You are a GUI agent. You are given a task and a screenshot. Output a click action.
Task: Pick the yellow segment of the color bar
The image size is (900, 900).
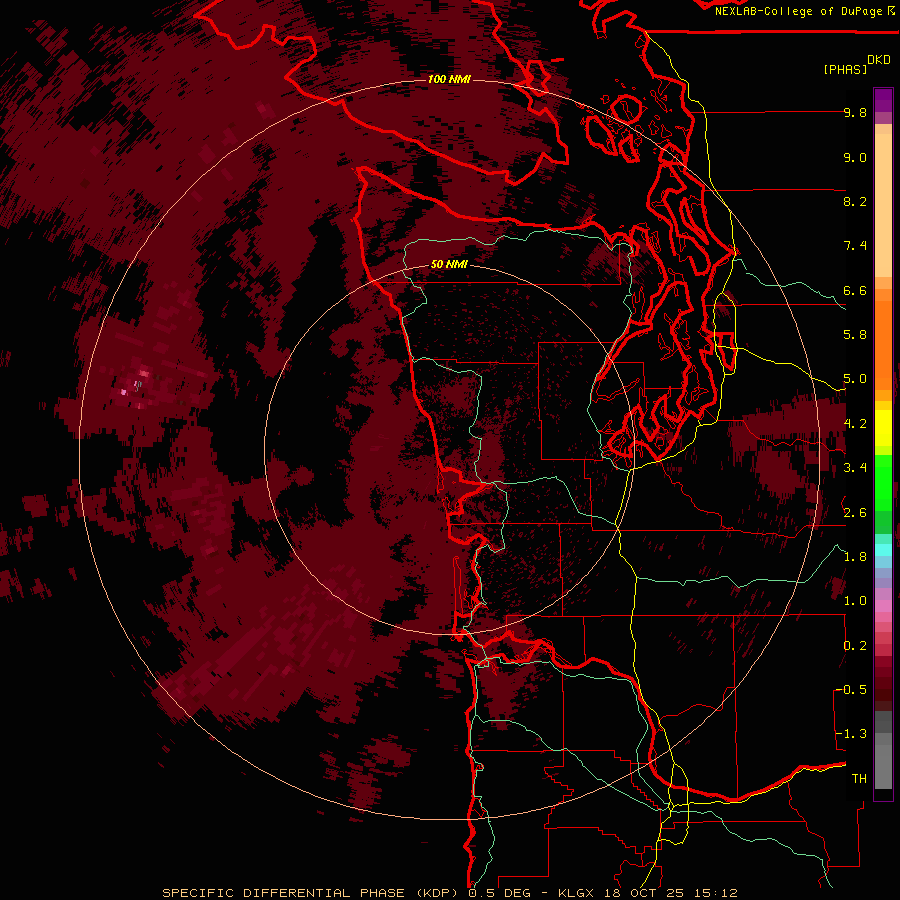pos(883,428)
